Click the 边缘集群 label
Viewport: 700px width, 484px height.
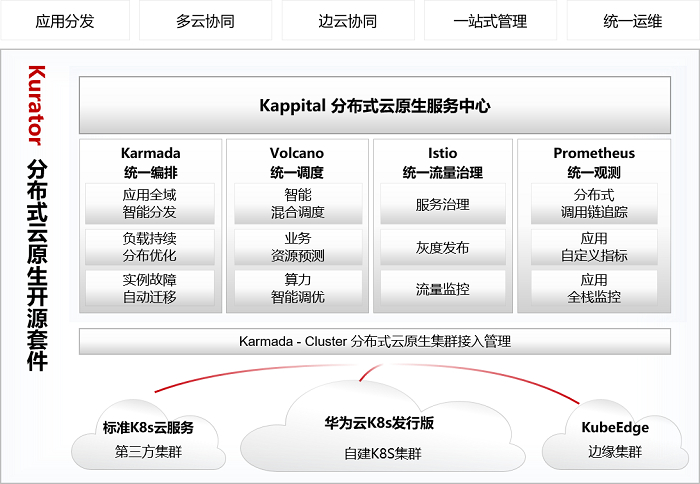coord(615,451)
